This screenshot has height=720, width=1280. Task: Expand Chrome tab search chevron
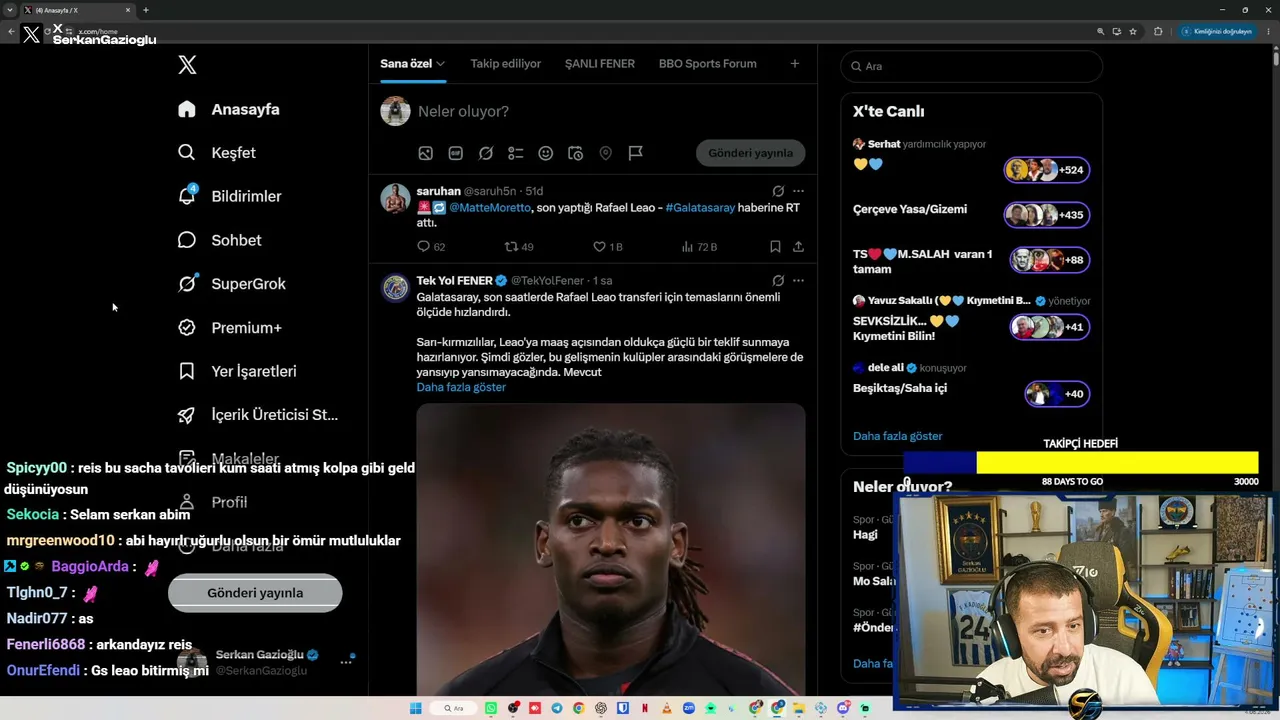(10, 10)
